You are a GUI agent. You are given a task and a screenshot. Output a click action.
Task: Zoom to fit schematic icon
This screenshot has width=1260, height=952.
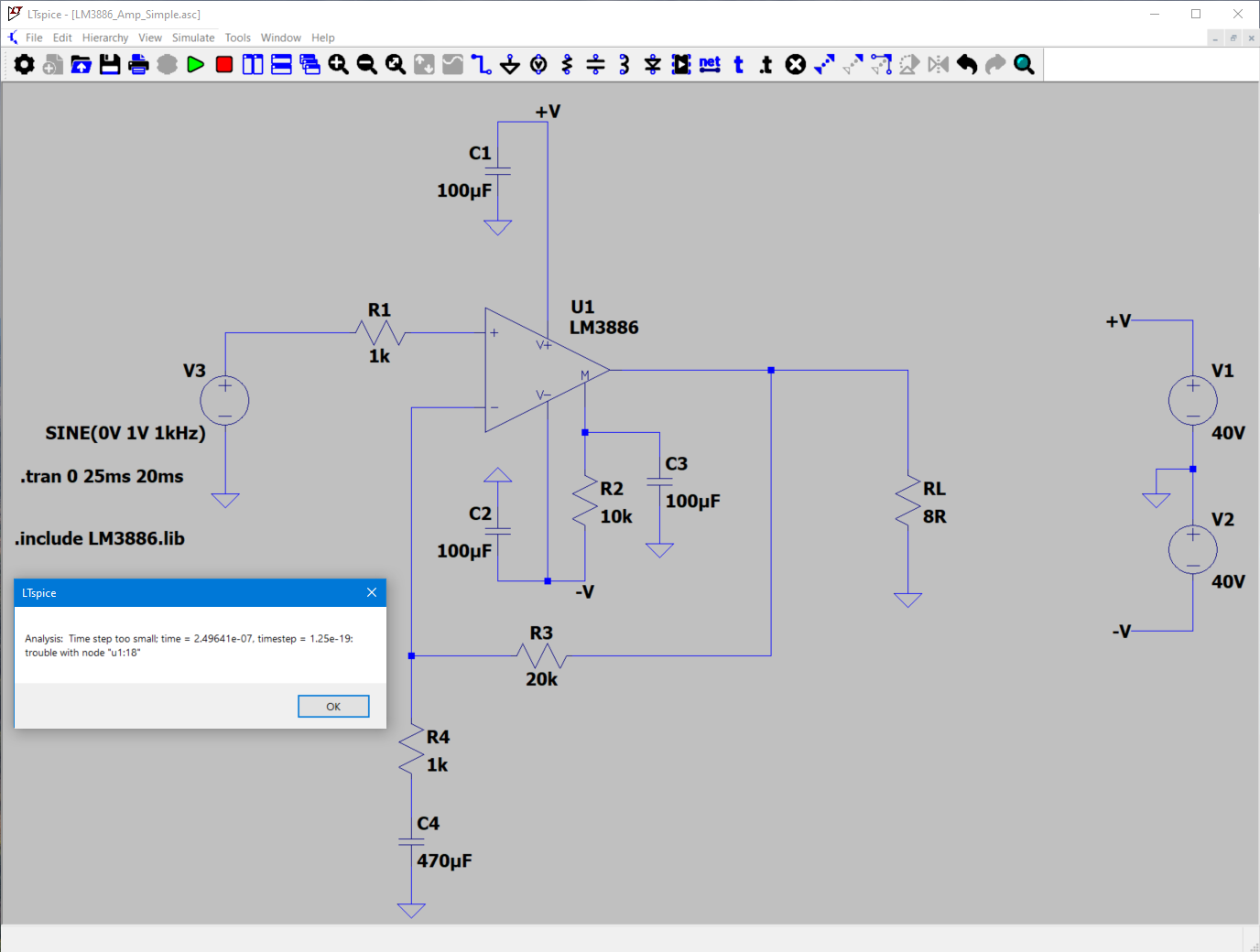tap(396, 64)
